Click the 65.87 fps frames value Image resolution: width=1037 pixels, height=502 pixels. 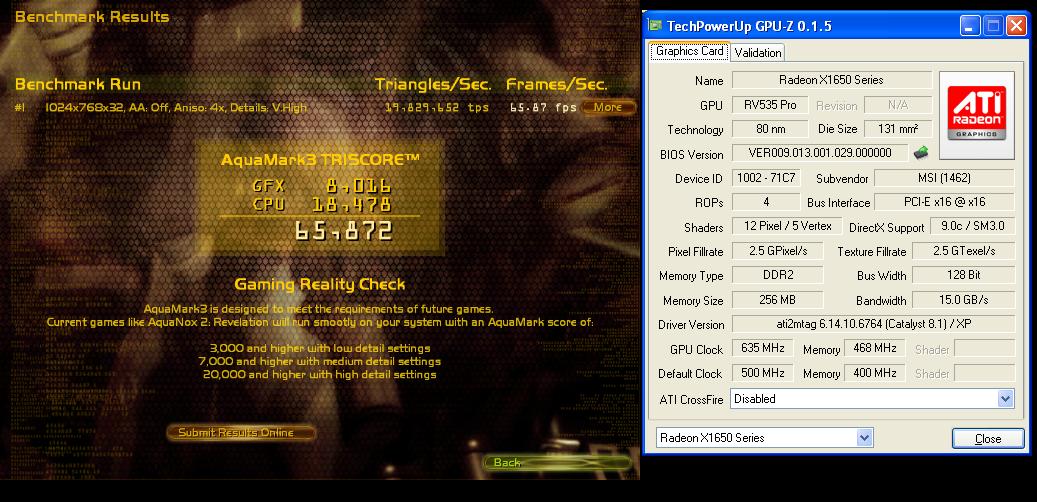[543, 107]
